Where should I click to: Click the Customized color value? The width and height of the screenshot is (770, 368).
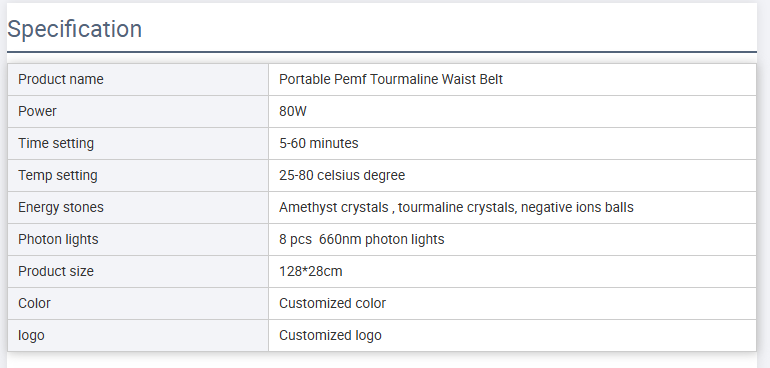pyautogui.click(x=332, y=303)
